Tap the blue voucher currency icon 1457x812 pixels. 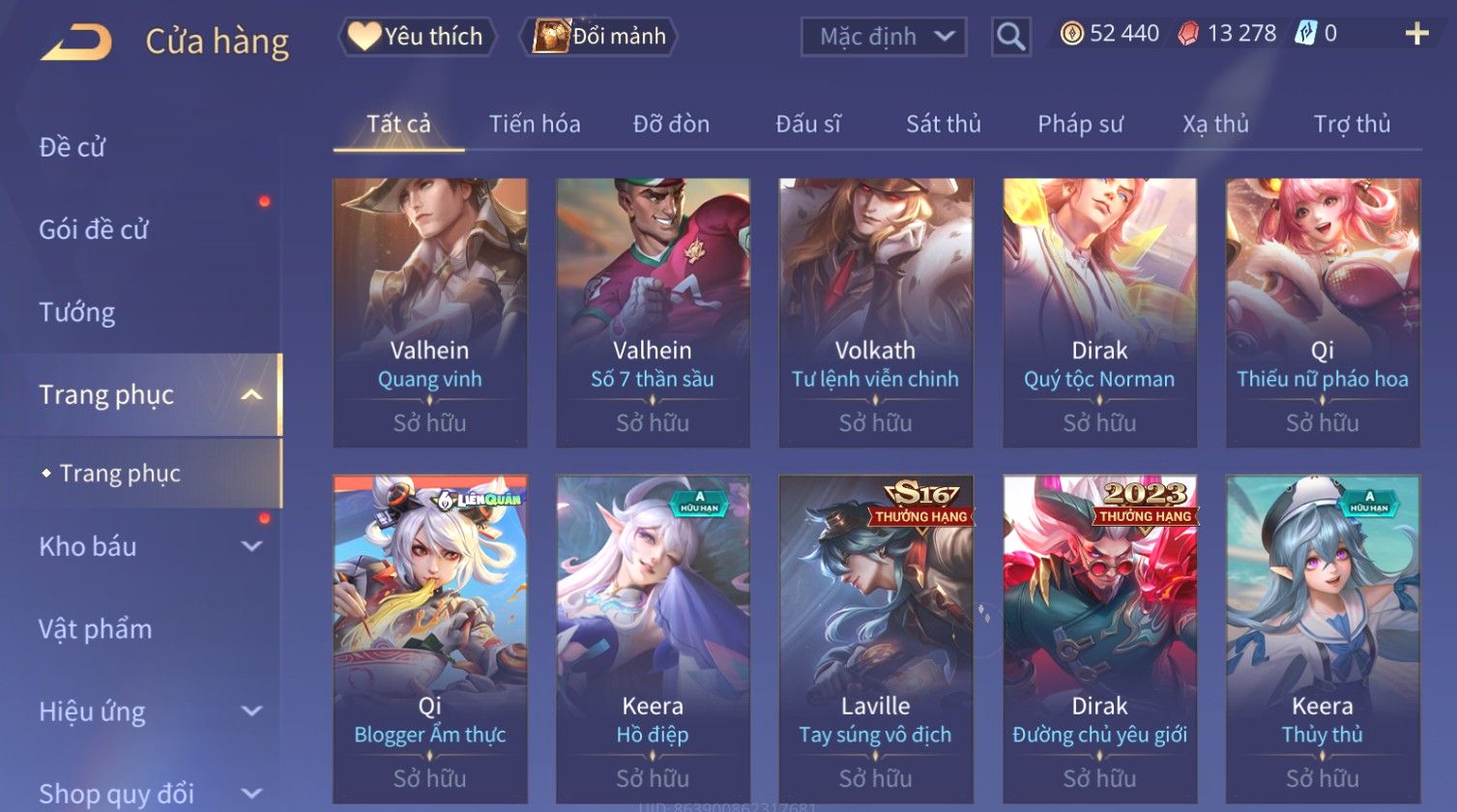(1305, 34)
